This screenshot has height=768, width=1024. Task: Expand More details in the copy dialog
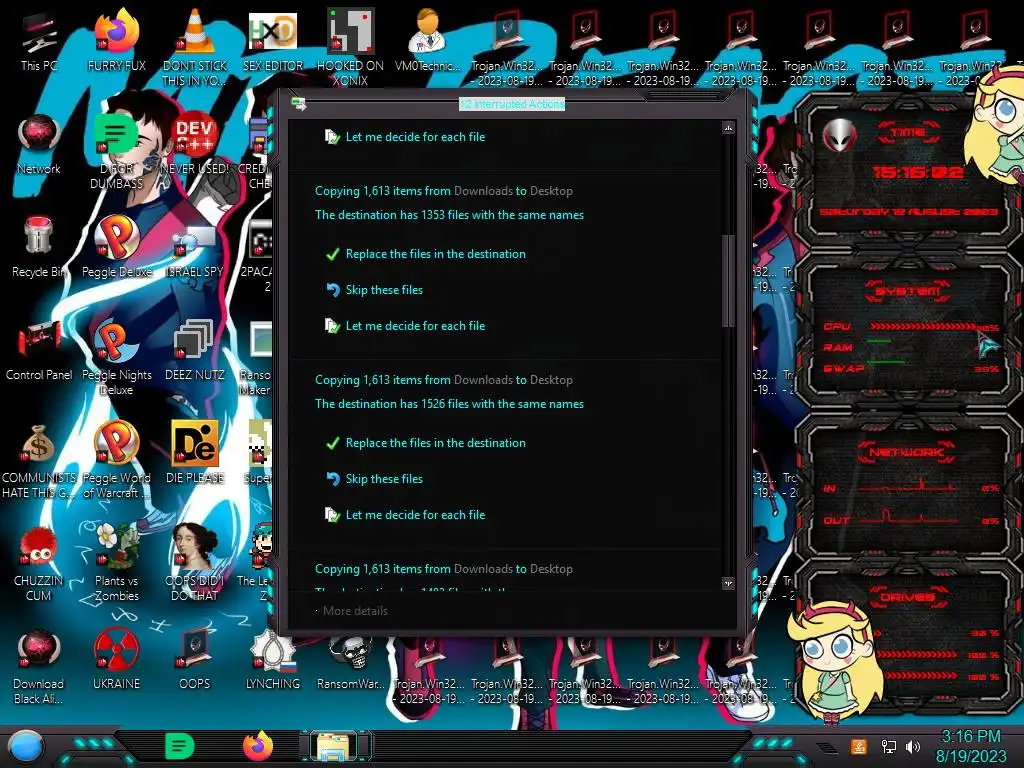(x=352, y=611)
